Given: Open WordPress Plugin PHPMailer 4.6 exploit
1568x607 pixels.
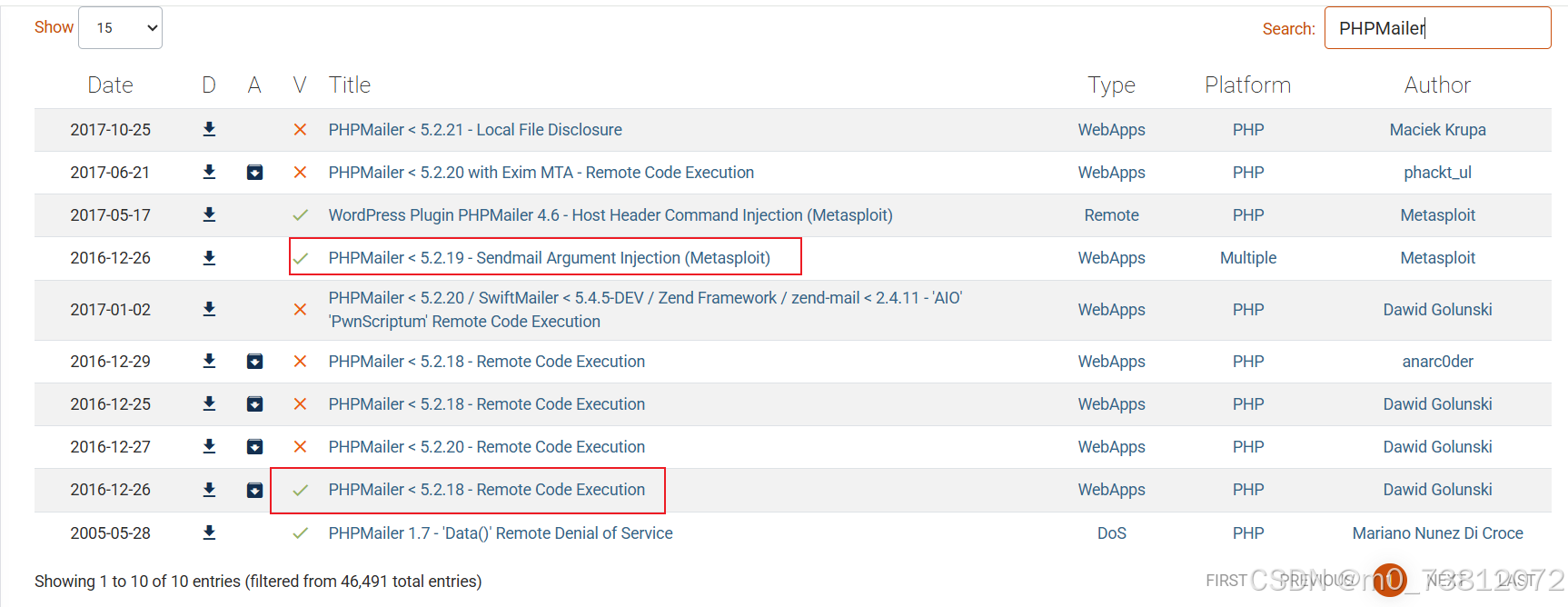Looking at the screenshot, I should click(610, 215).
